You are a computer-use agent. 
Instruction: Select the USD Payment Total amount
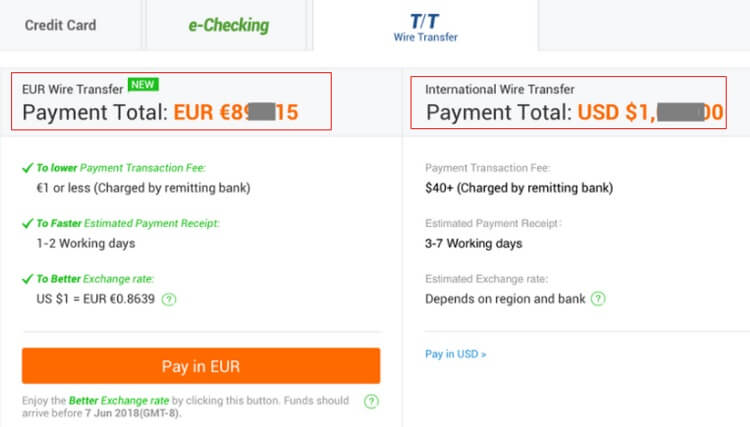[650, 113]
